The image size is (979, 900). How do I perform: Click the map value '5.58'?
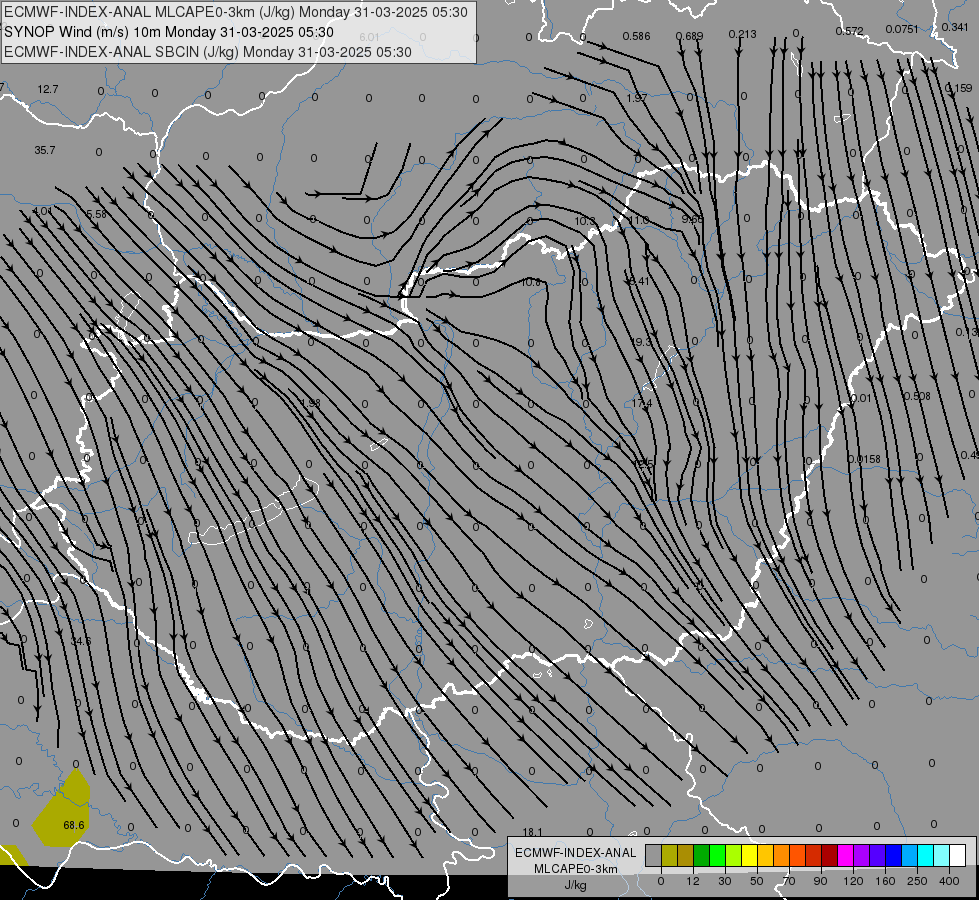point(96,214)
